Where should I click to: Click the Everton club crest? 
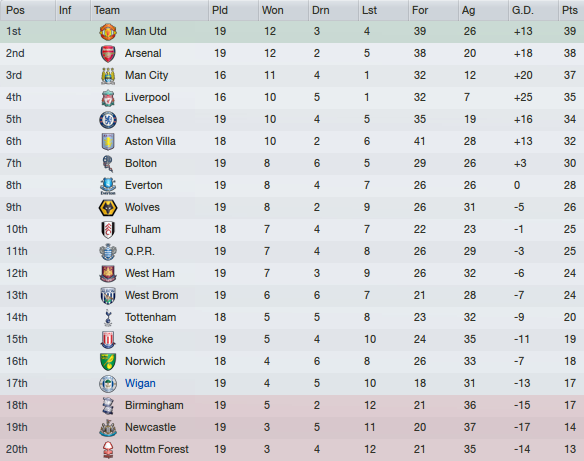click(108, 185)
